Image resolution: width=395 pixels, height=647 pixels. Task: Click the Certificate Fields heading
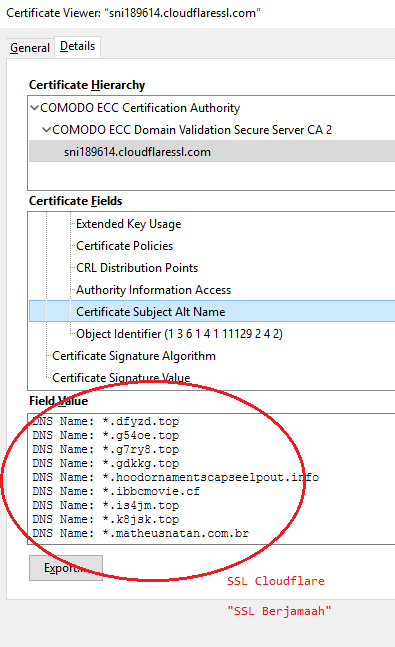pos(76,201)
